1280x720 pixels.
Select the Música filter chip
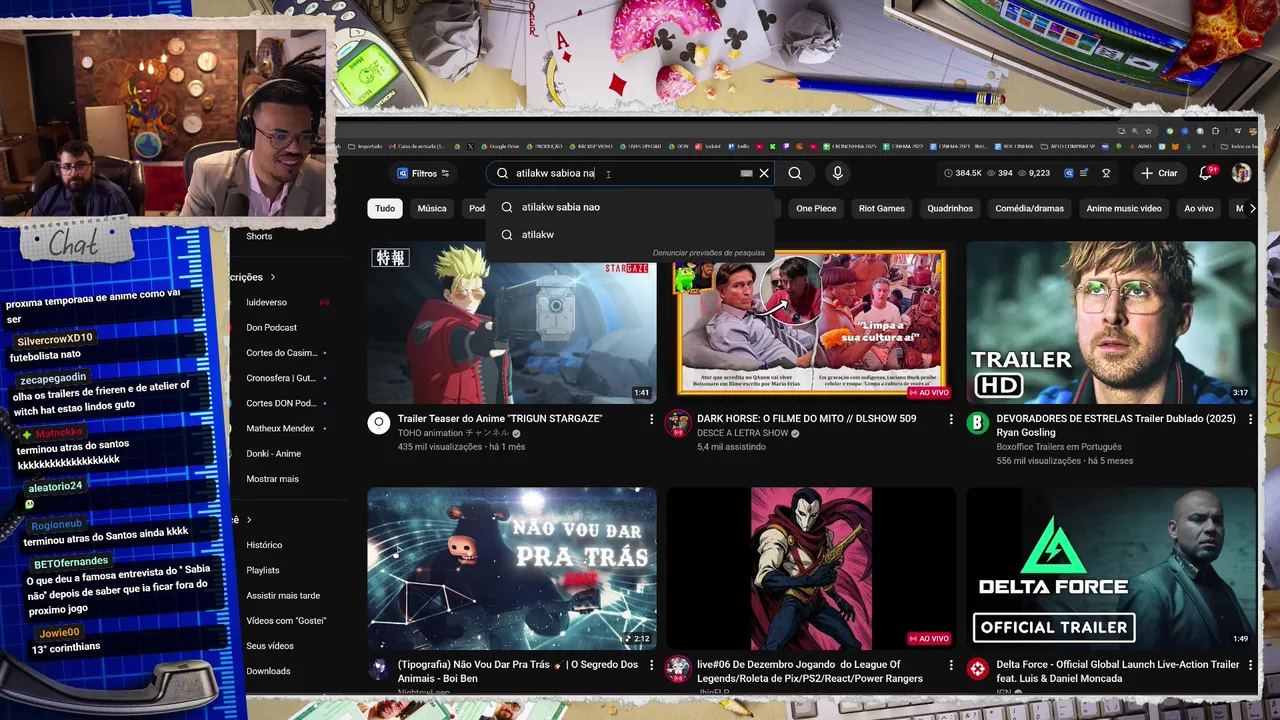click(x=432, y=208)
